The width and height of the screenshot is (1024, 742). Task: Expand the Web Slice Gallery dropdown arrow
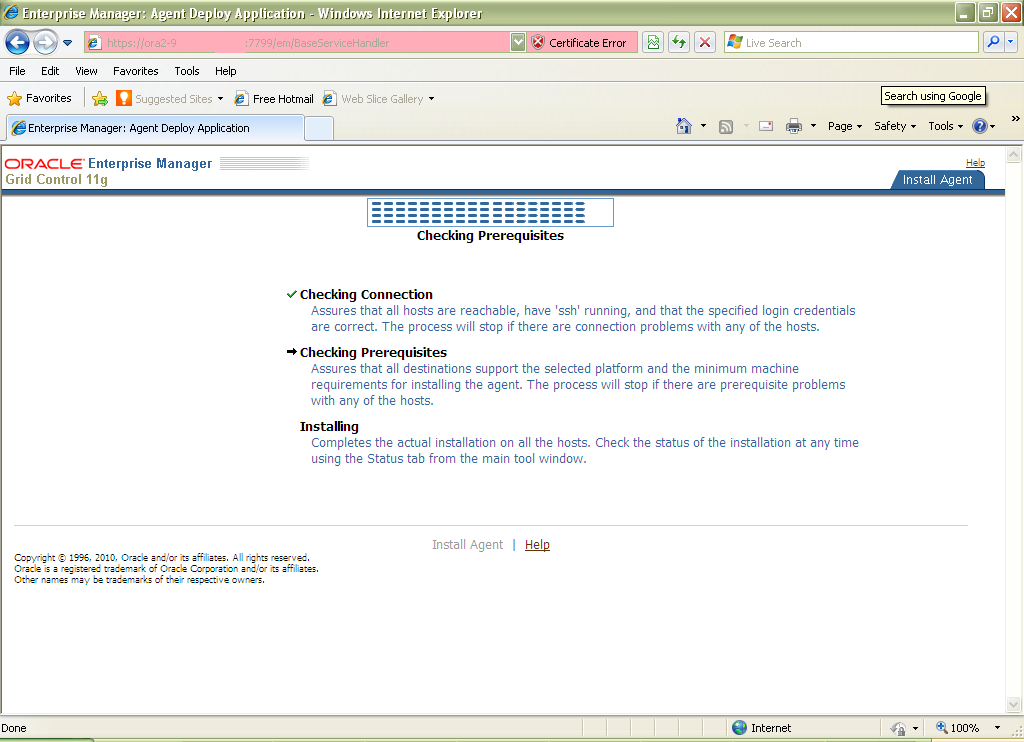coord(432,99)
